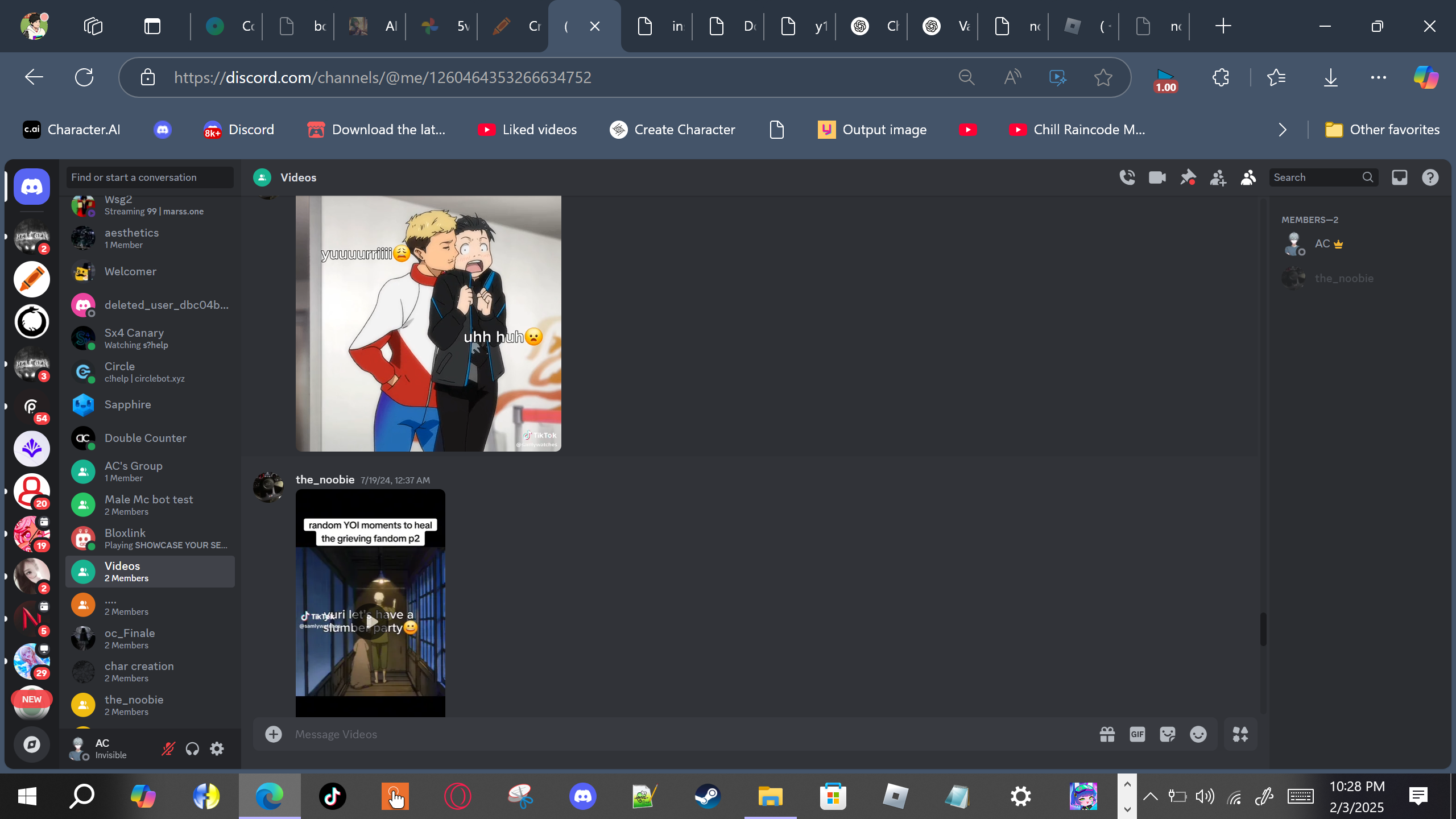This screenshot has width=1456, height=819.
Task: Open Chill Raincode bookmark
Action: [x=1077, y=130]
